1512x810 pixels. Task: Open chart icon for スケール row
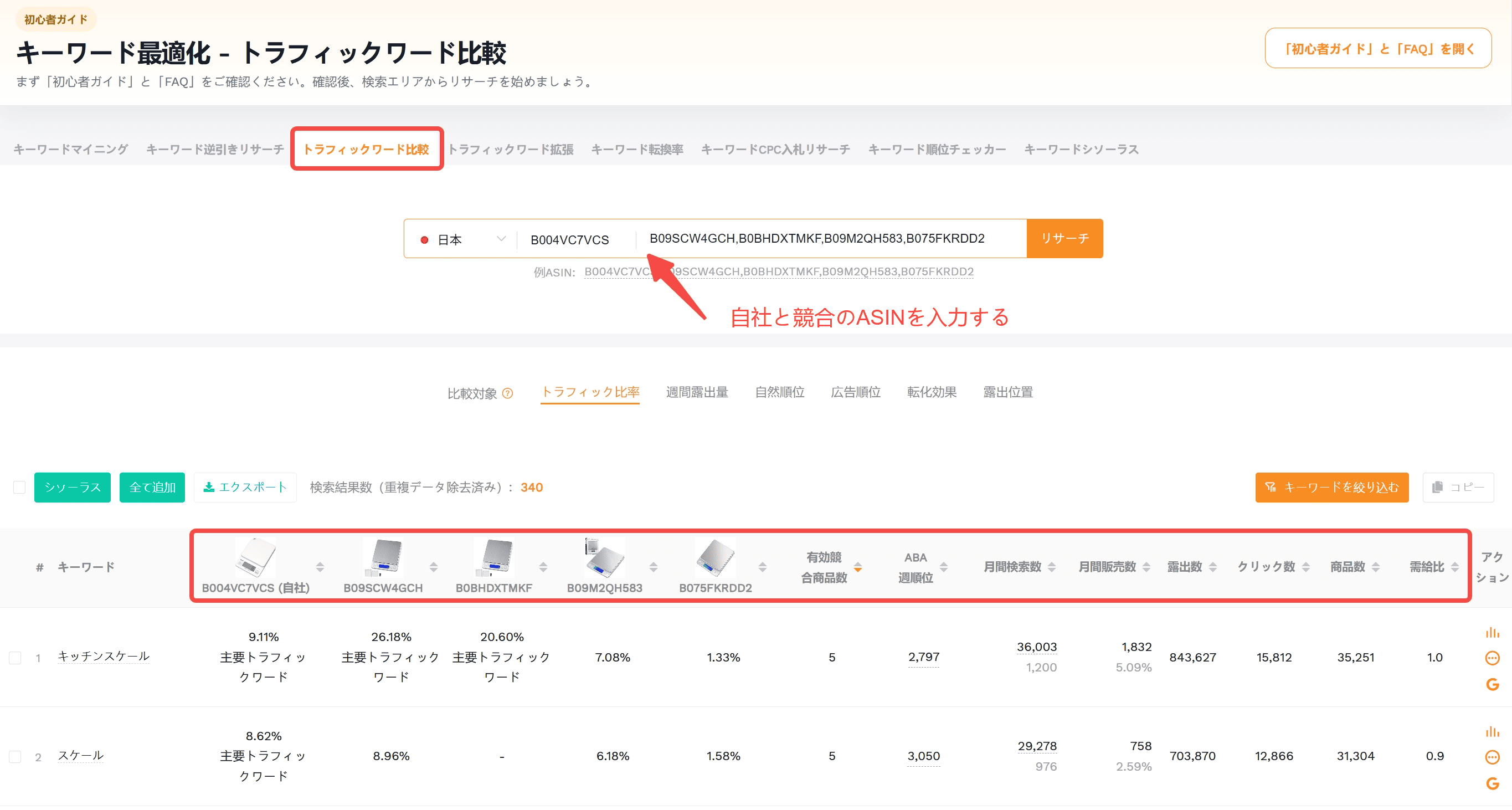point(1492,732)
